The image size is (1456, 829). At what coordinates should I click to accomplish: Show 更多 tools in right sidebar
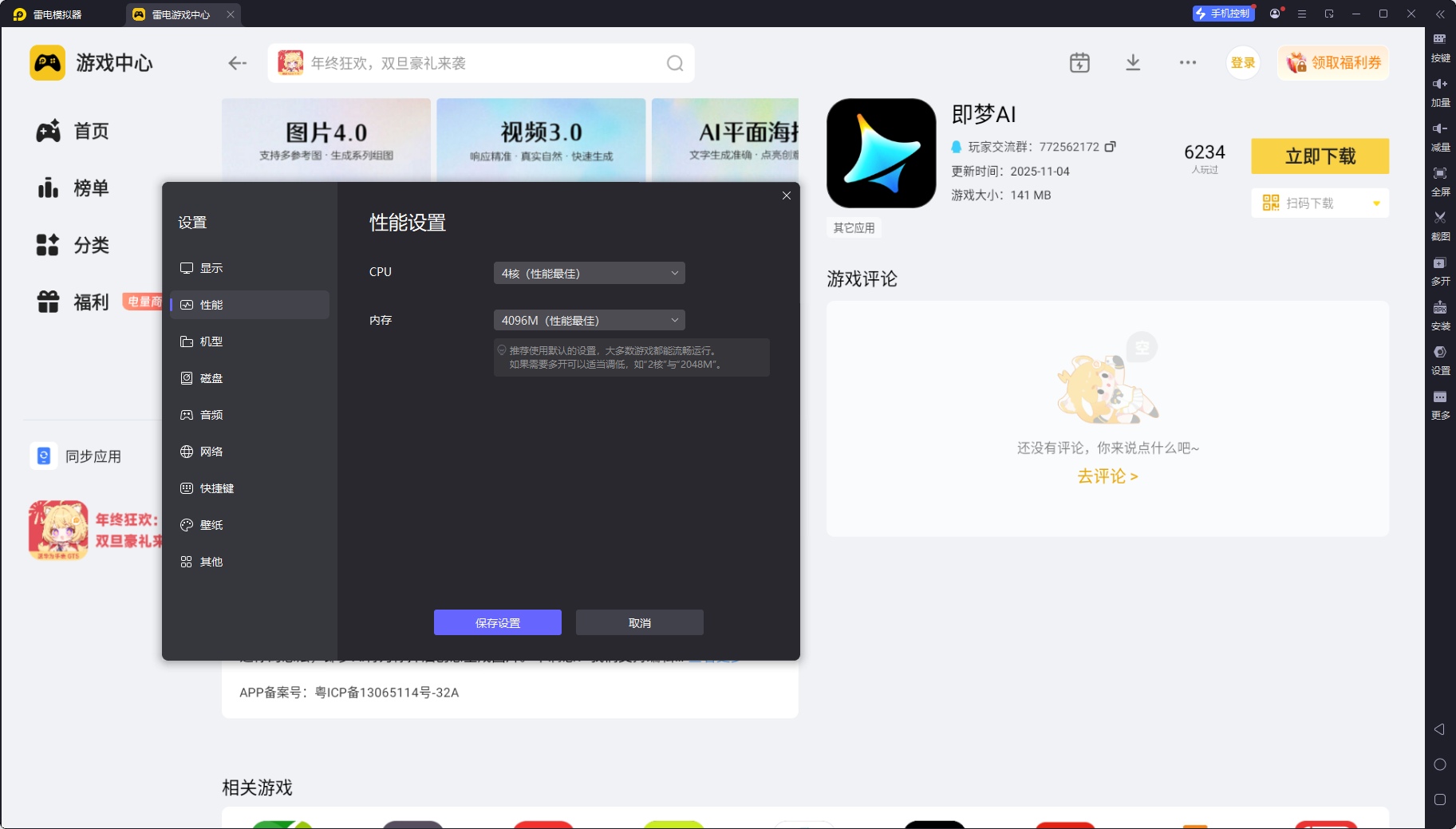pyautogui.click(x=1440, y=405)
